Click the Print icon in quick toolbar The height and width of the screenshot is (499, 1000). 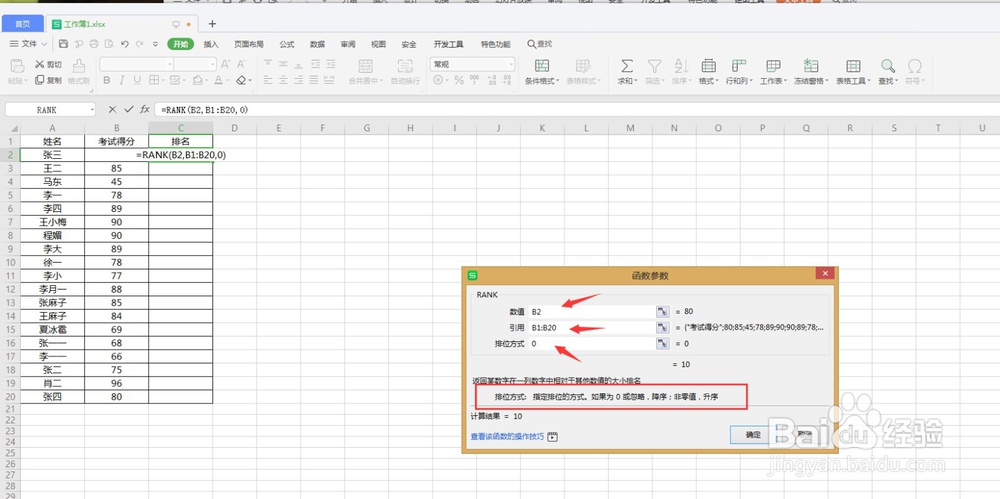point(94,44)
